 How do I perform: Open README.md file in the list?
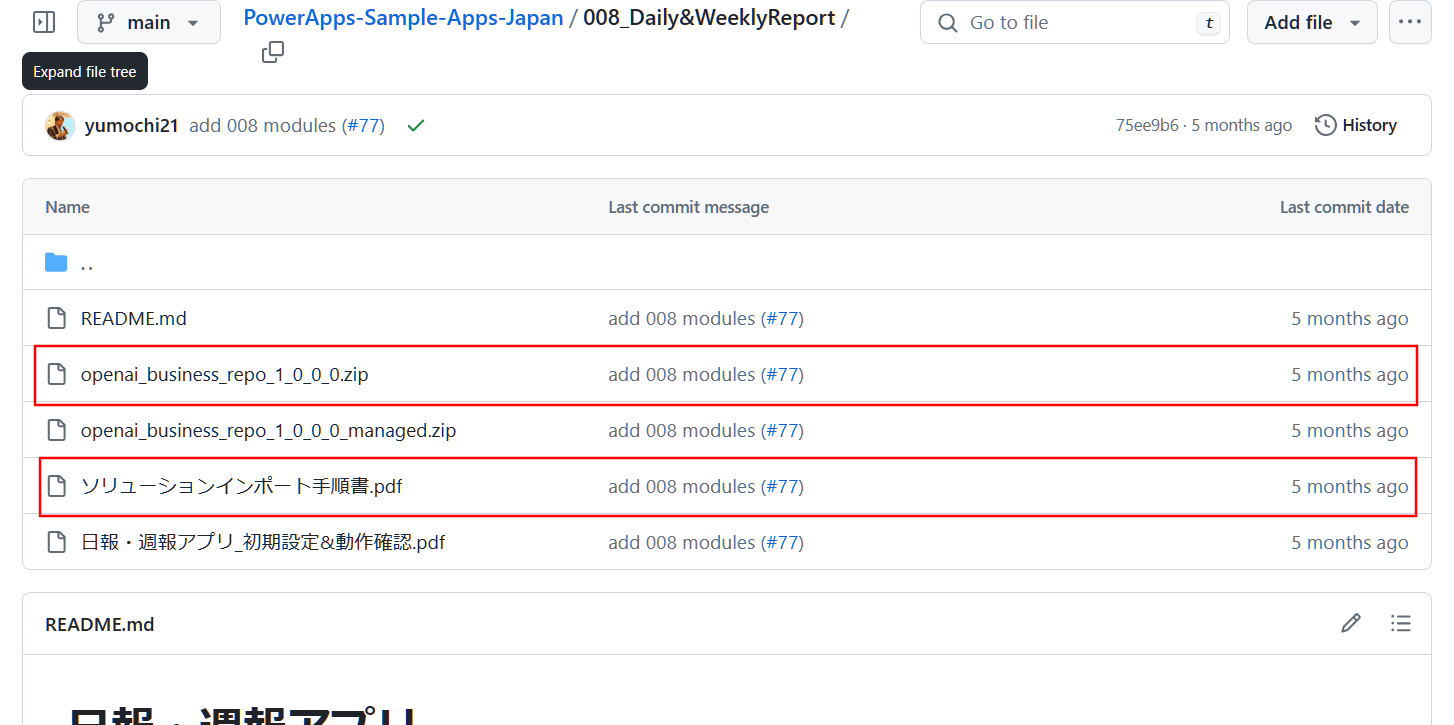click(134, 319)
